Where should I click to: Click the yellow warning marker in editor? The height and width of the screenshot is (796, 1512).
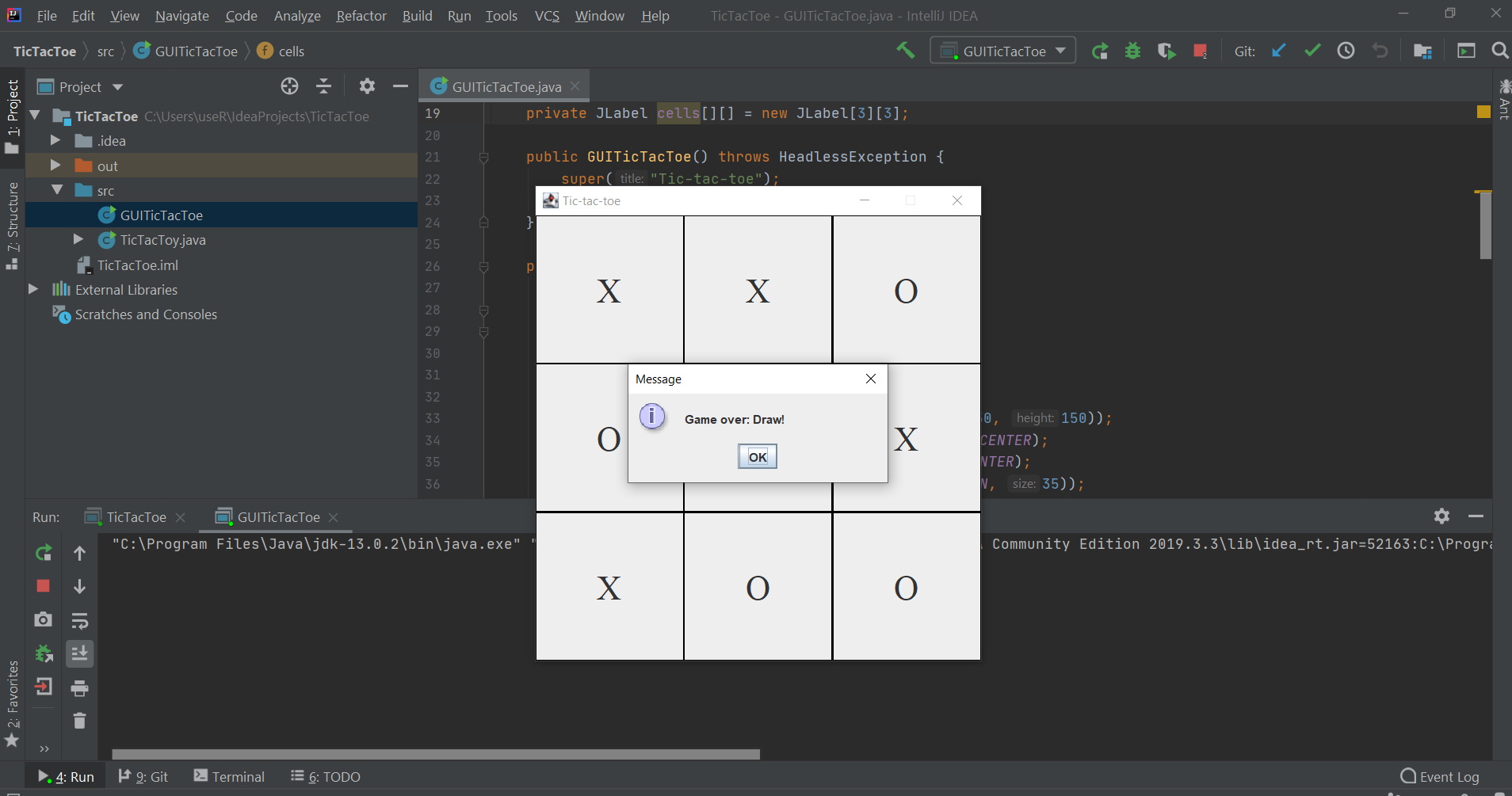tap(1483, 112)
